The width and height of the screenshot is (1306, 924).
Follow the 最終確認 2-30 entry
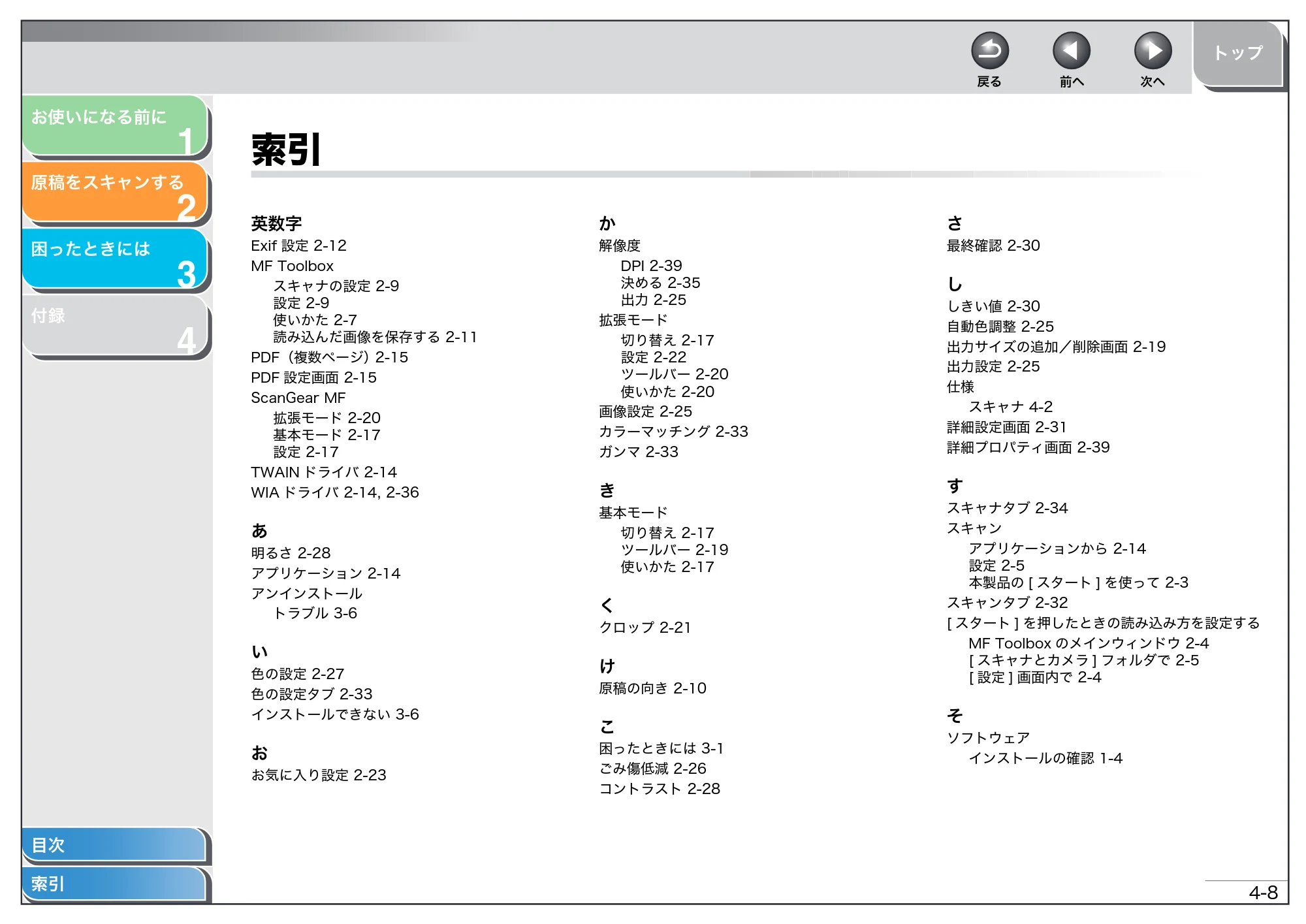993,246
